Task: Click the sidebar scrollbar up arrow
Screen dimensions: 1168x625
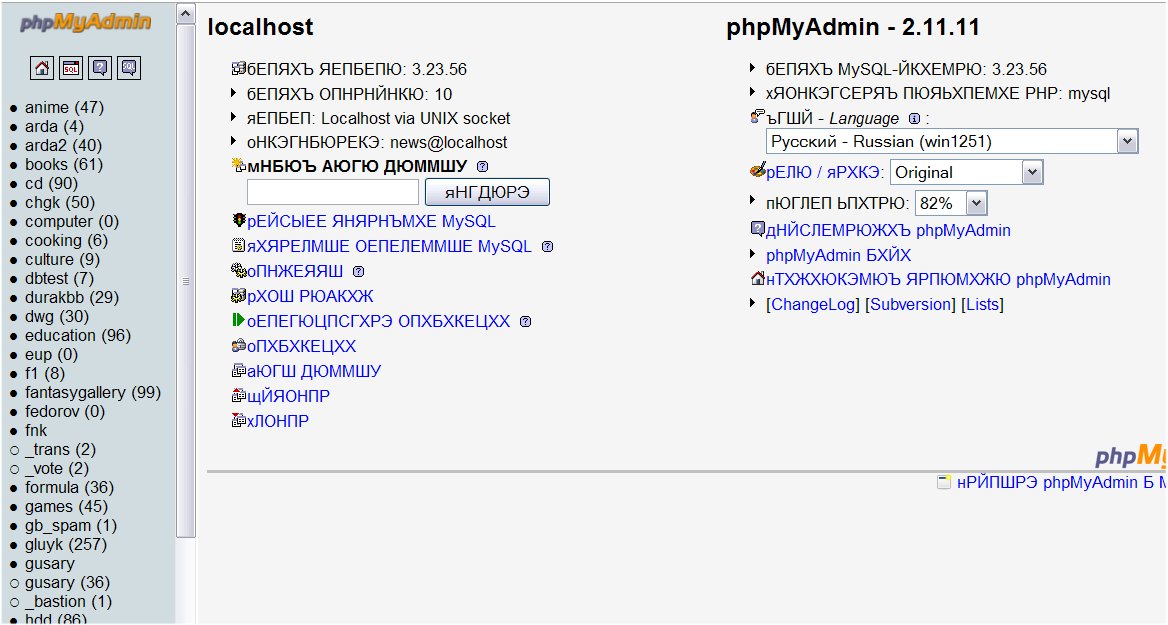Action: pos(186,13)
